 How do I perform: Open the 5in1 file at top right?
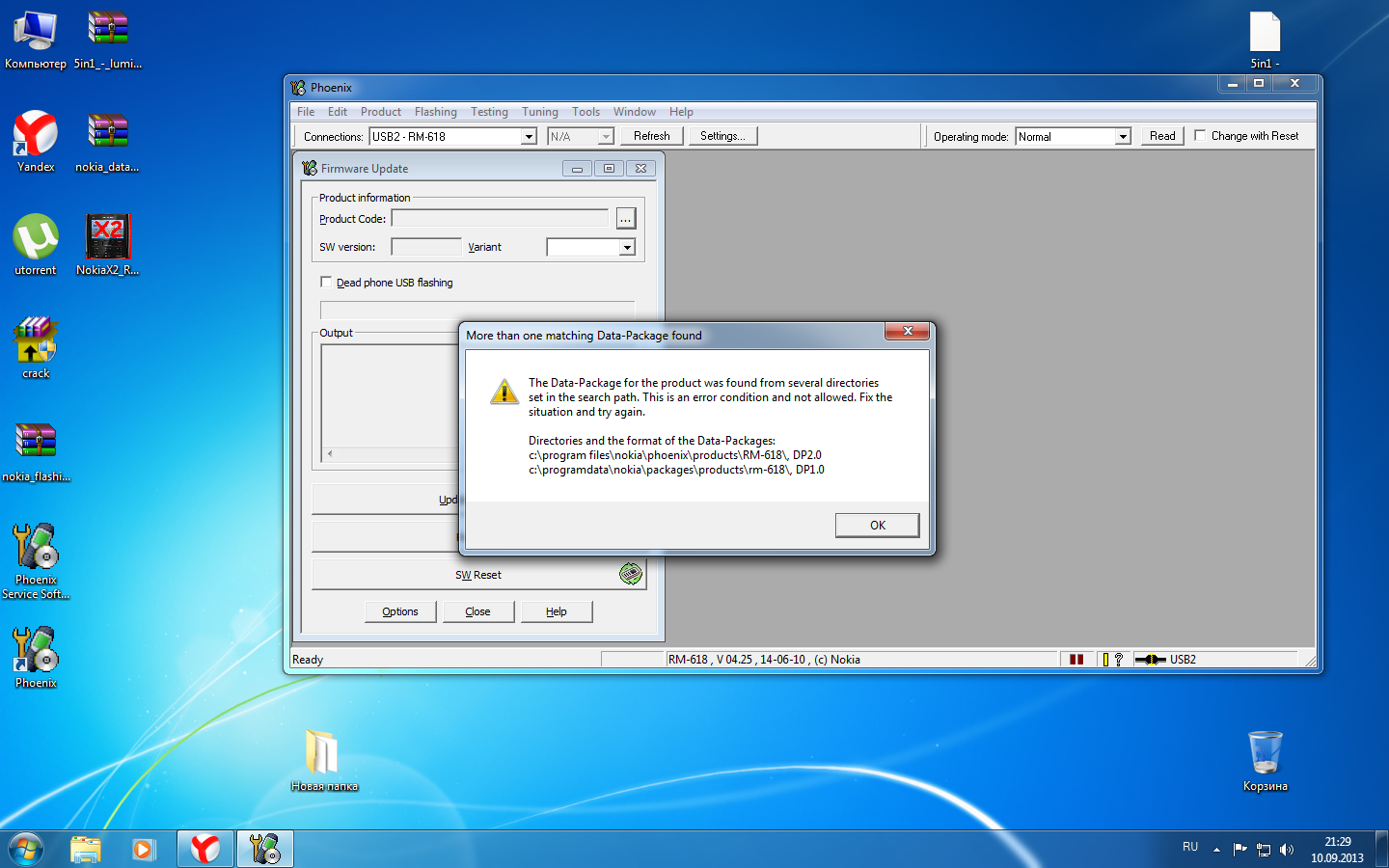tap(1265, 39)
